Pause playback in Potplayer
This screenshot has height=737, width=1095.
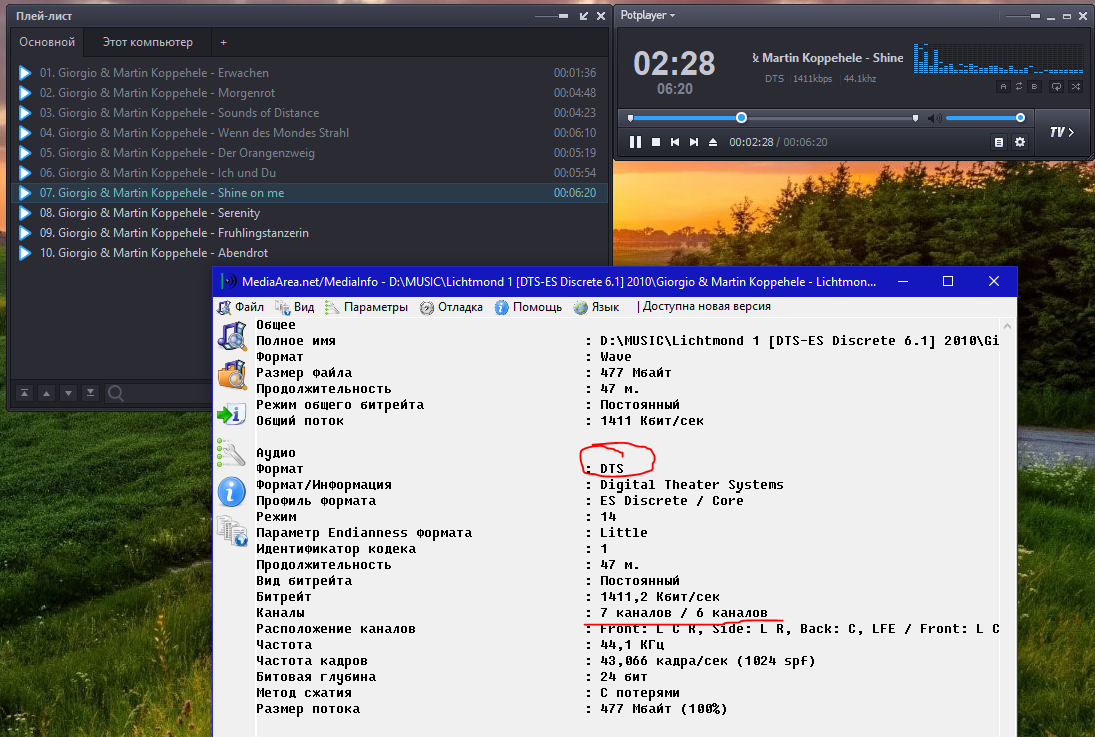[x=635, y=142]
